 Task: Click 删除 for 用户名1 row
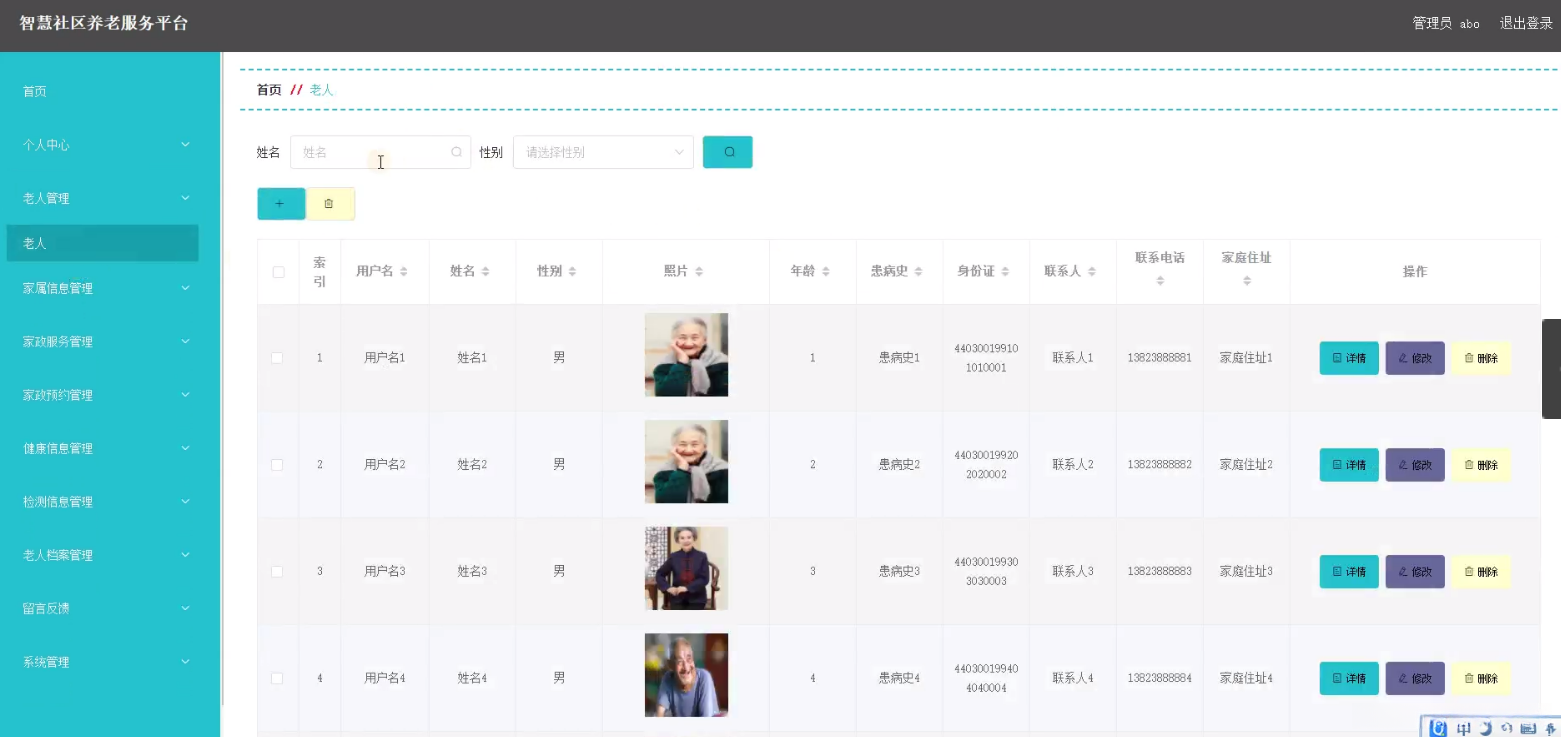(1481, 358)
